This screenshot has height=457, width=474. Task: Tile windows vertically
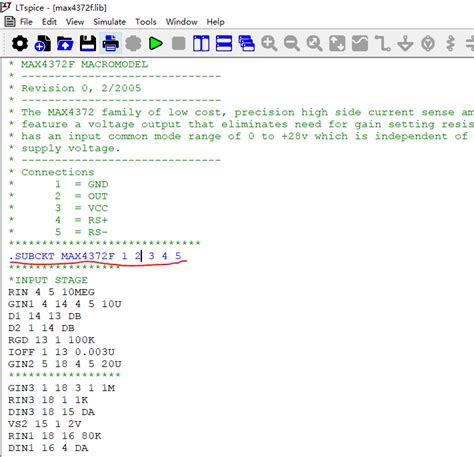point(201,44)
